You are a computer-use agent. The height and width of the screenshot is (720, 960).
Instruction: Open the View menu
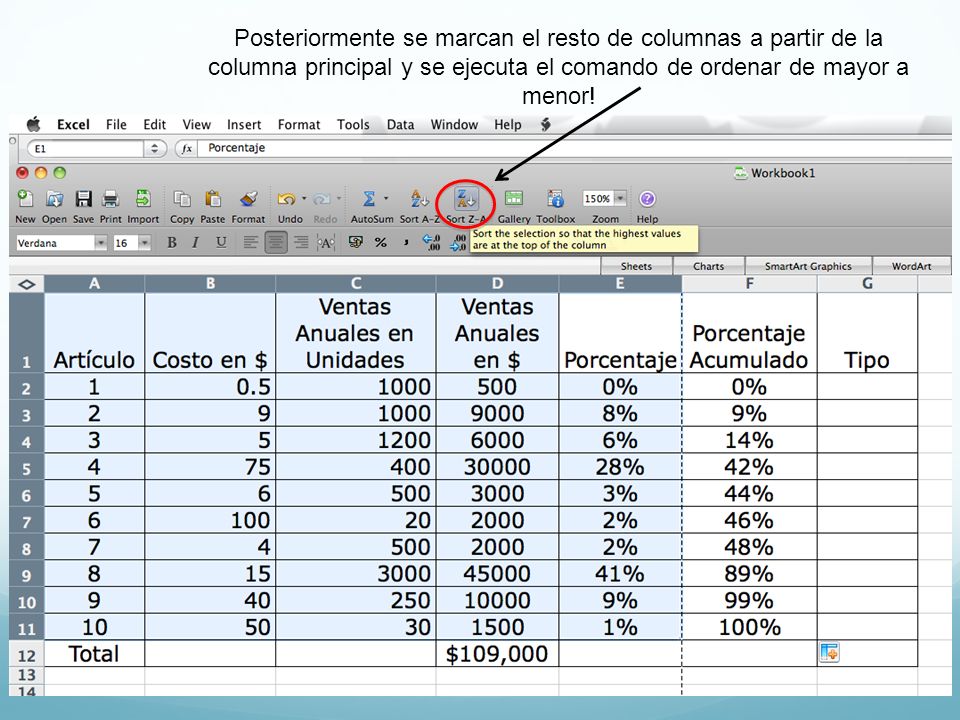[x=197, y=124]
